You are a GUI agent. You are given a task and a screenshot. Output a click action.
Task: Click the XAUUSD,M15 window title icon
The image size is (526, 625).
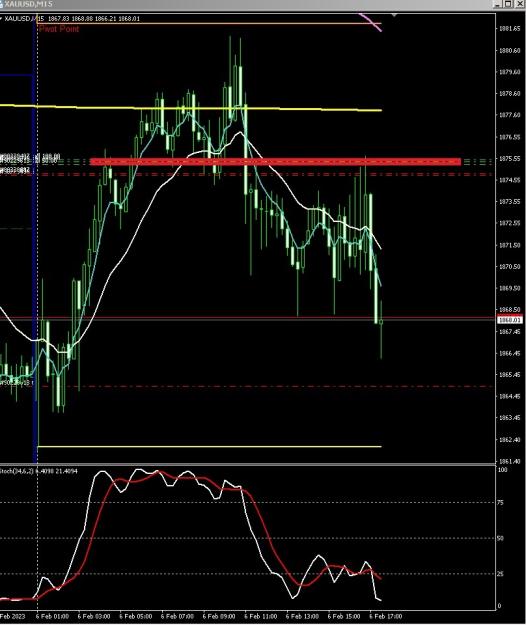point(1,4)
